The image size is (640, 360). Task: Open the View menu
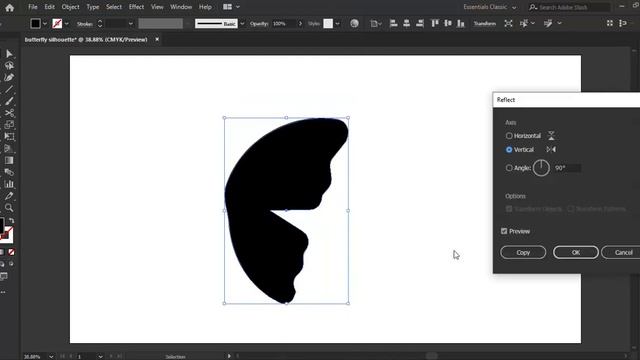pyautogui.click(x=157, y=7)
